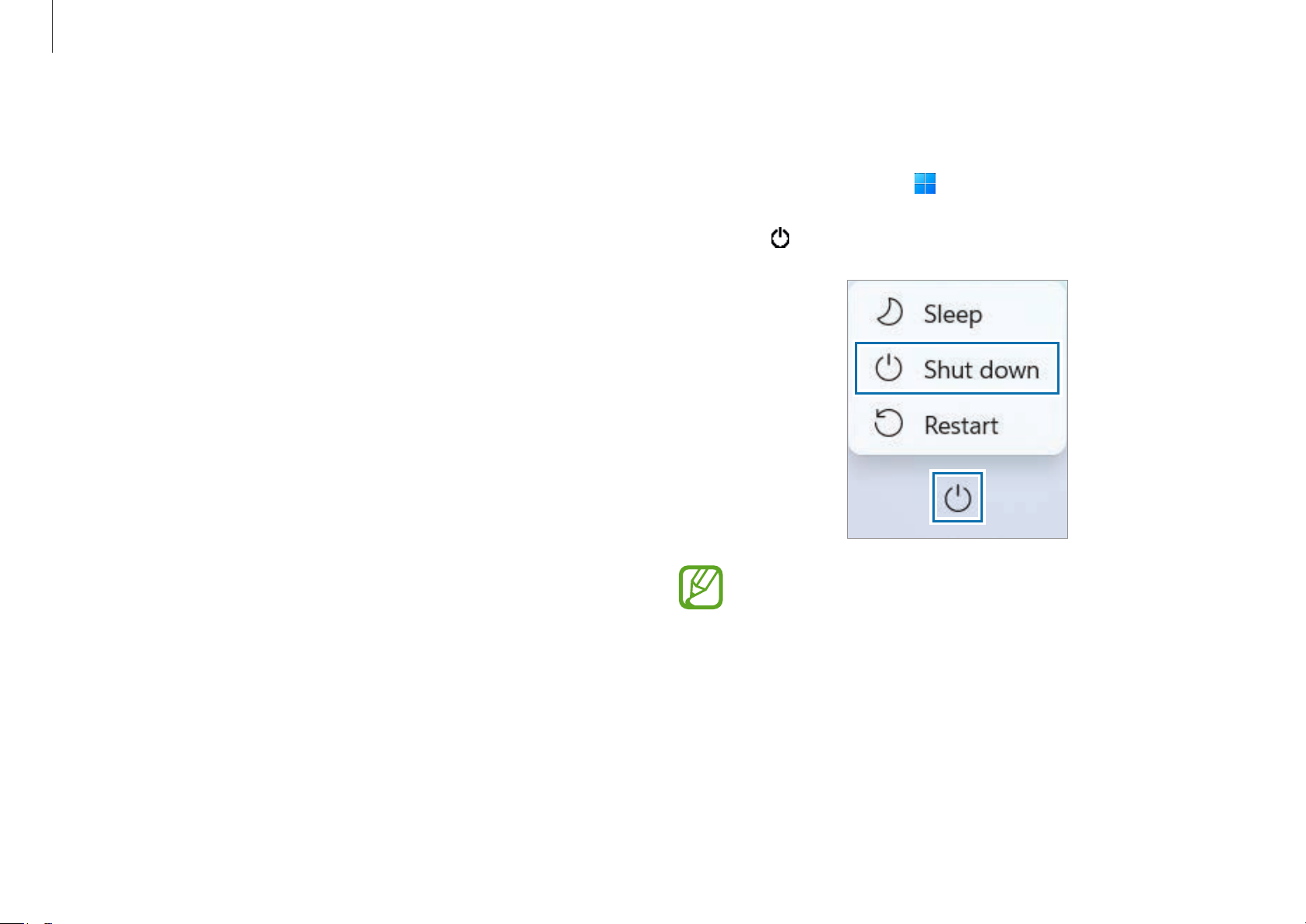Click the blue-outlined Shut down highlight box
The height and width of the screenshot is (924, 1306).
[x=957, y=368]
